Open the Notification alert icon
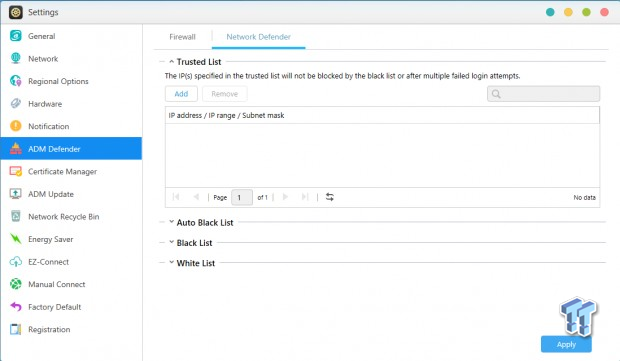The image size is (620, 361). (16, 126)
